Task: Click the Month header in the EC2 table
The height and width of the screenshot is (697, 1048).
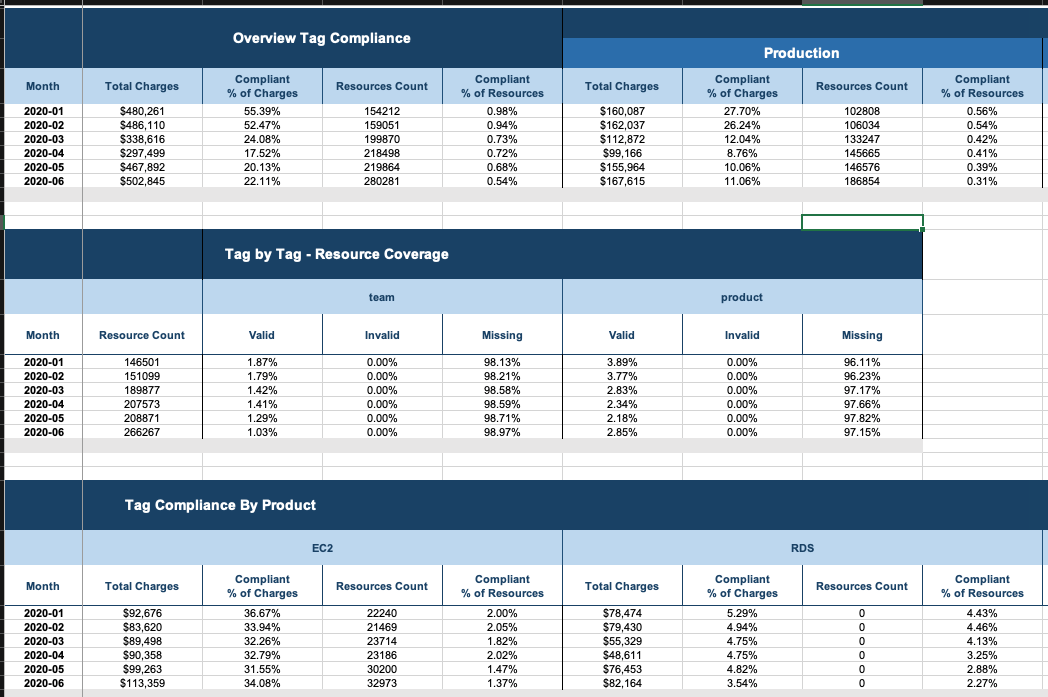Action: pos(43,586)
